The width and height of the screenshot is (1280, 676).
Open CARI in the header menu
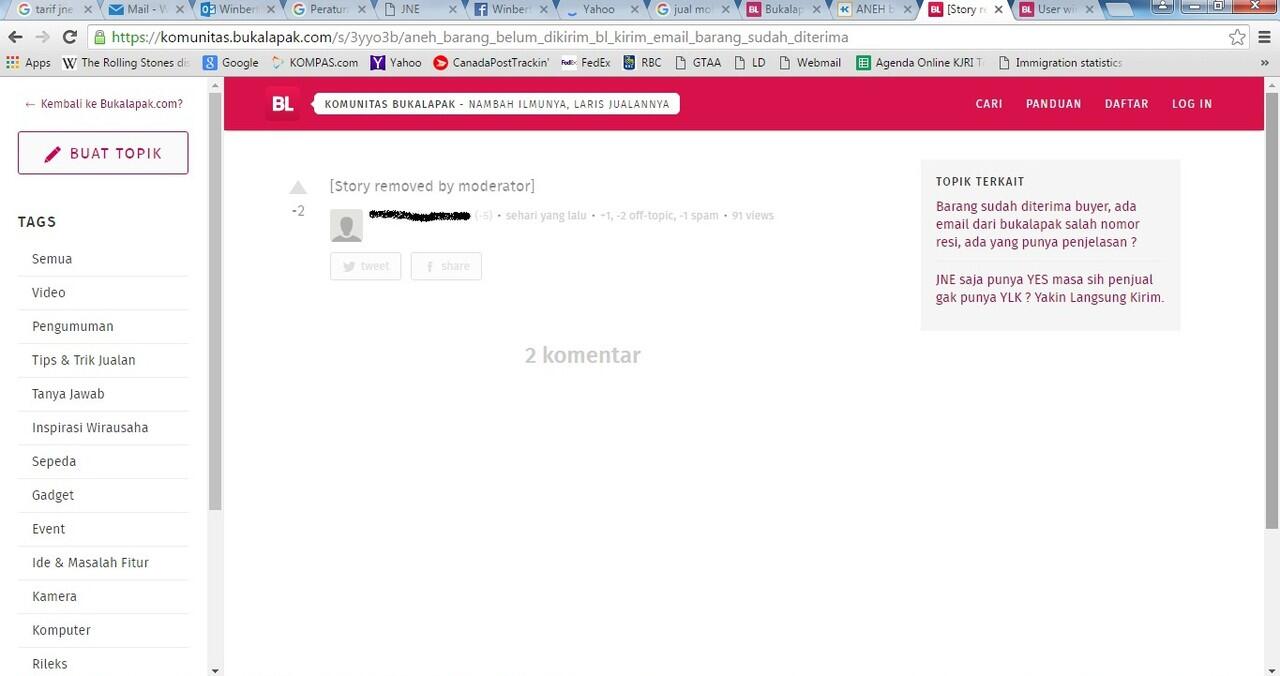(989, 104)
